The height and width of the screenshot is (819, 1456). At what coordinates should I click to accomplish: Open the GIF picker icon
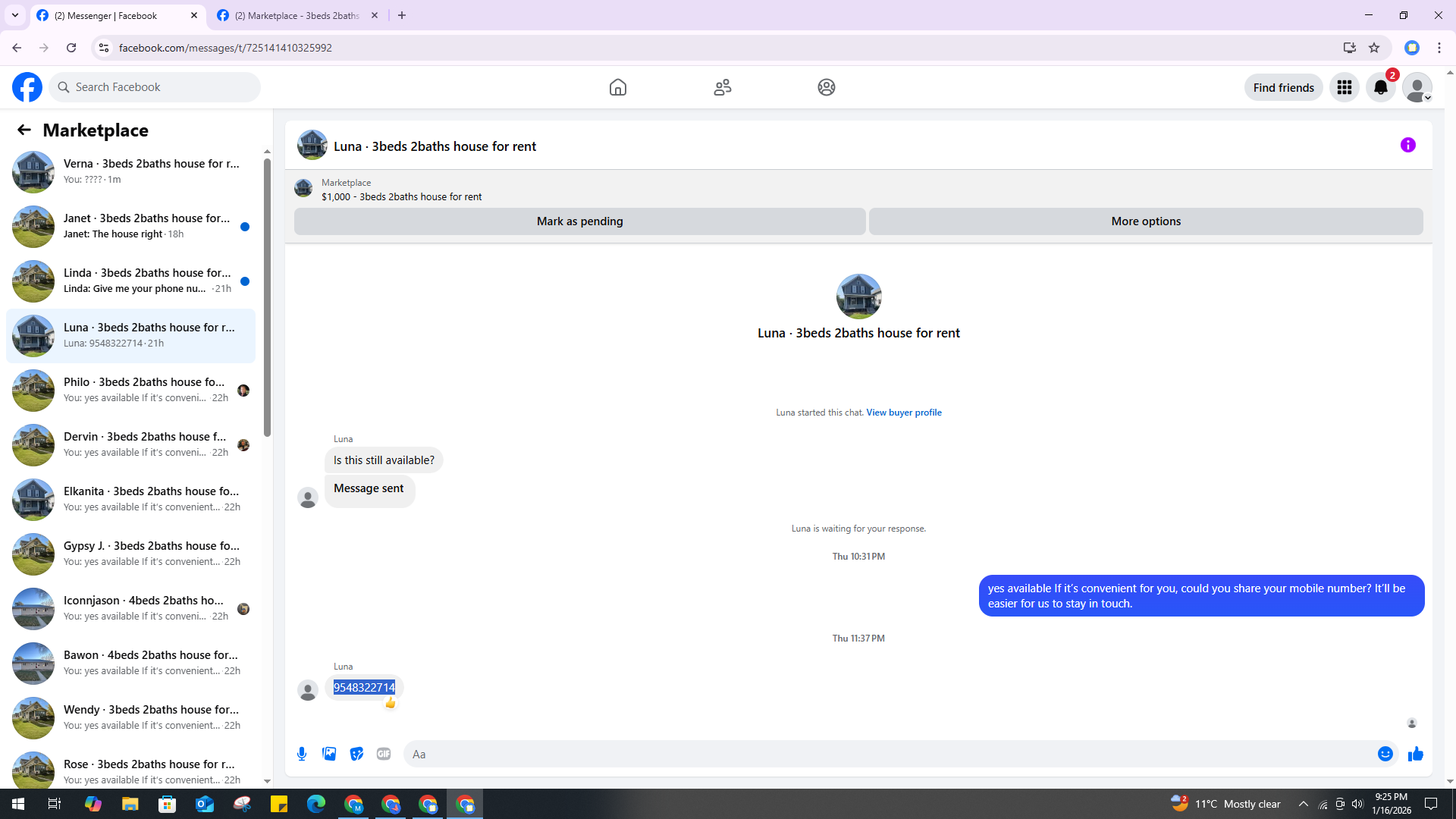(x=384, y=754)
